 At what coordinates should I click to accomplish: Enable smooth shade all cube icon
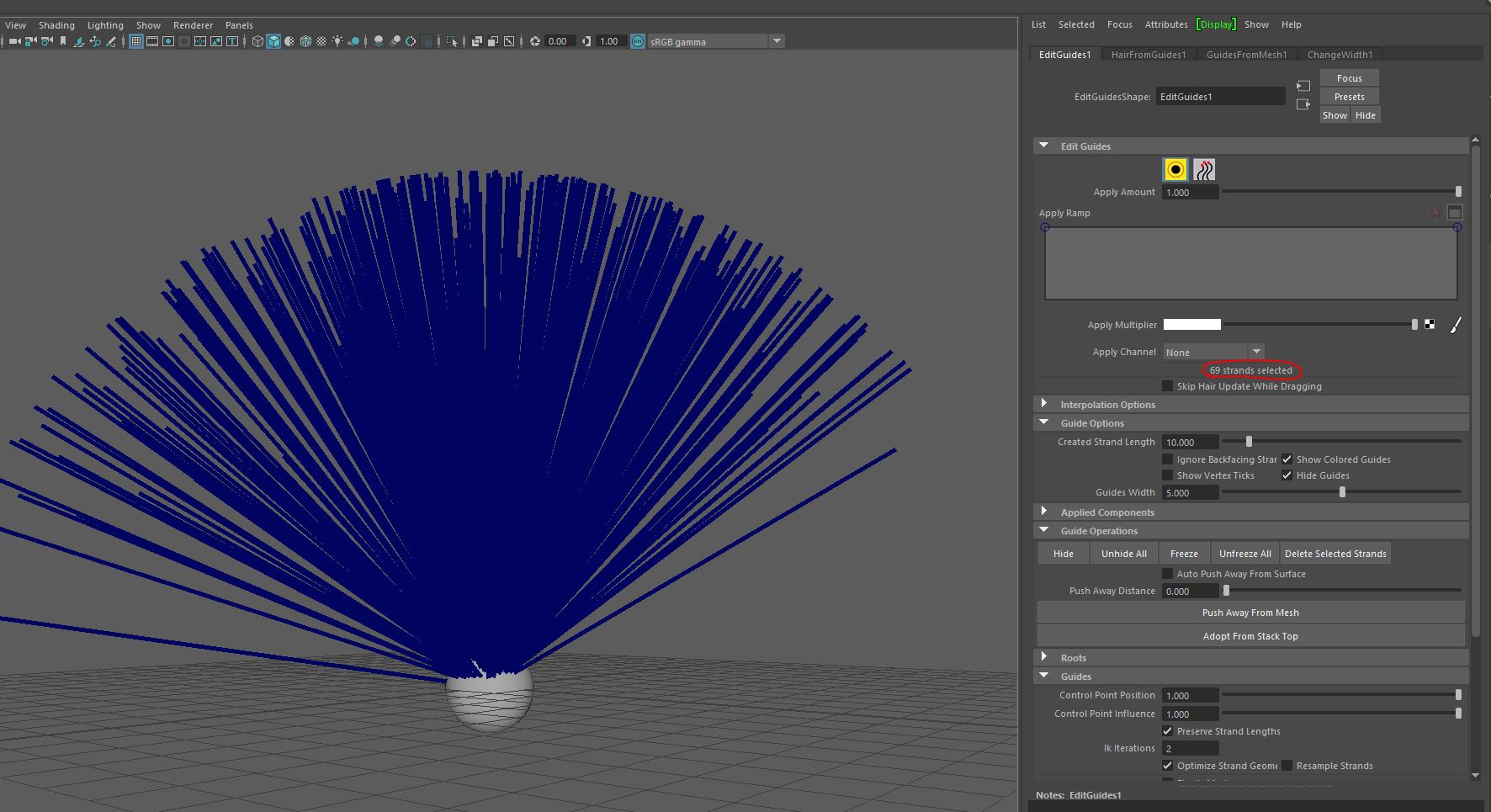click(273, 41)
